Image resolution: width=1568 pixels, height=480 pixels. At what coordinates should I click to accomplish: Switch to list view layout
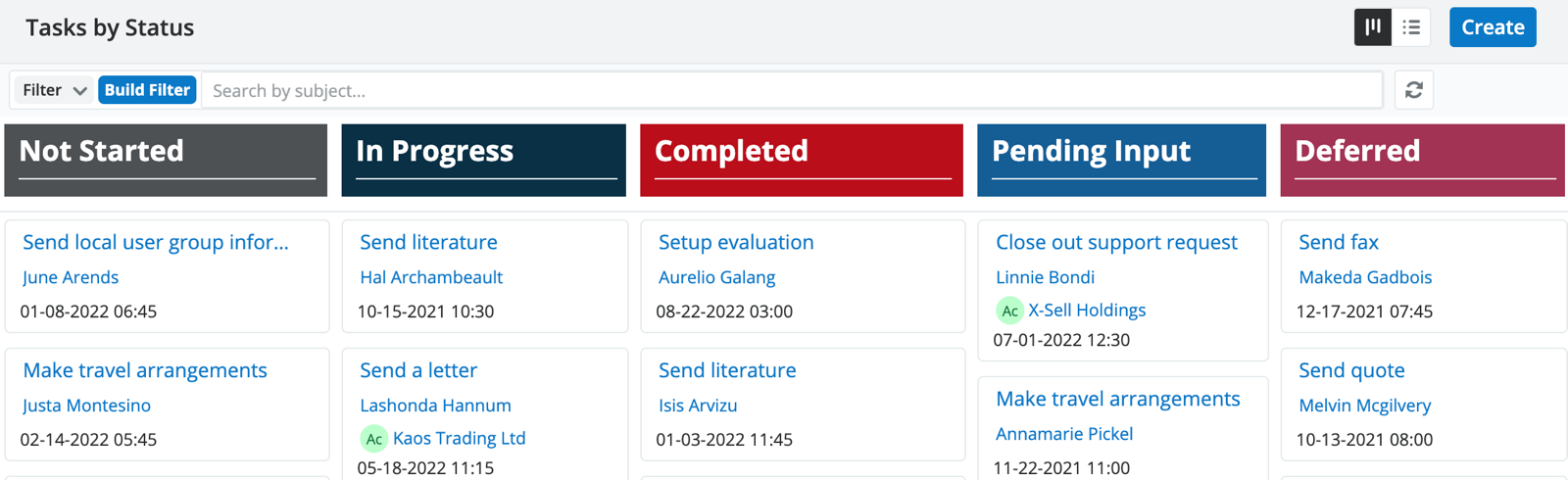click(x=1411, y=27)
